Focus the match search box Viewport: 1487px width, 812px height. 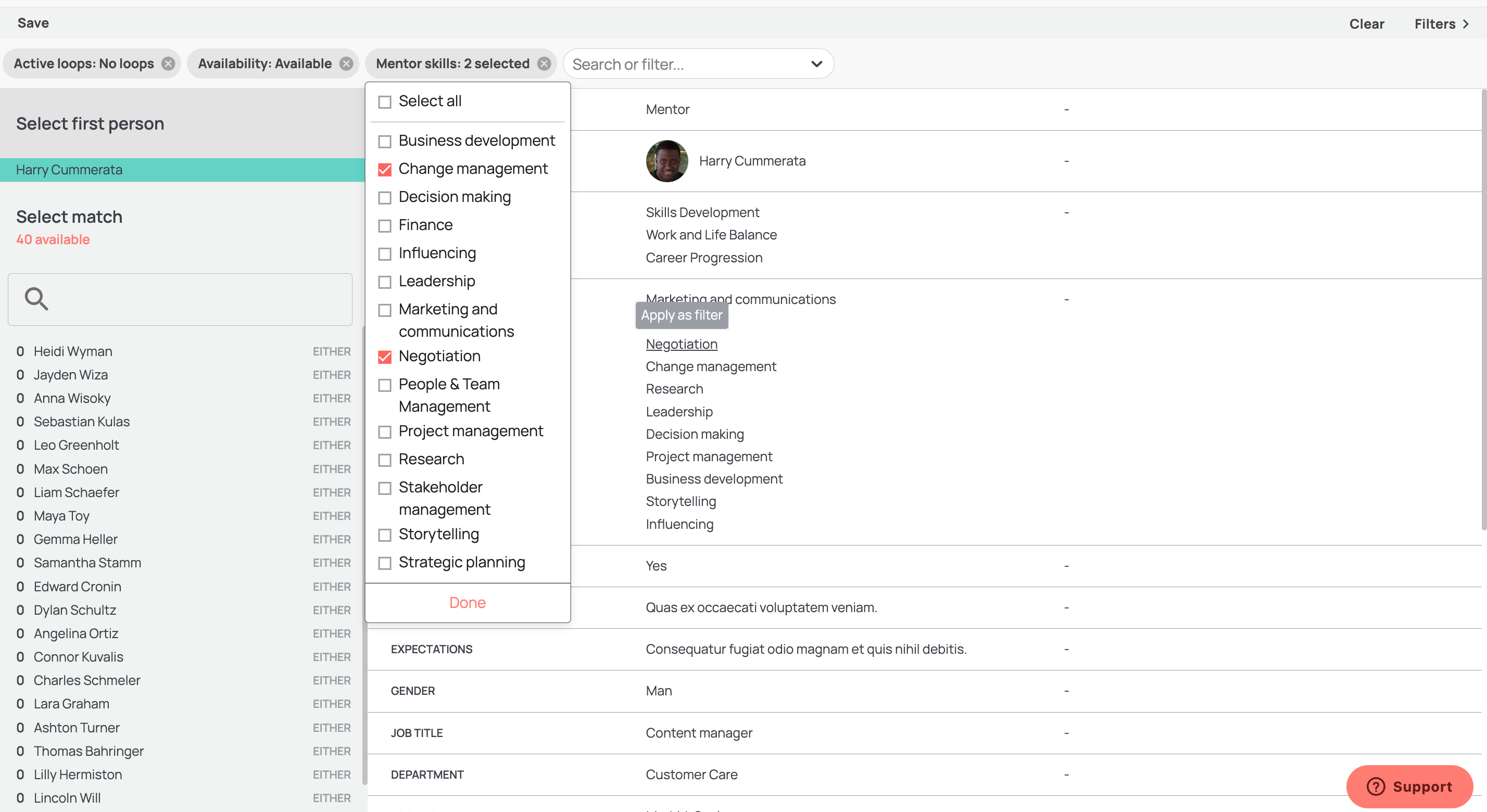180,299
